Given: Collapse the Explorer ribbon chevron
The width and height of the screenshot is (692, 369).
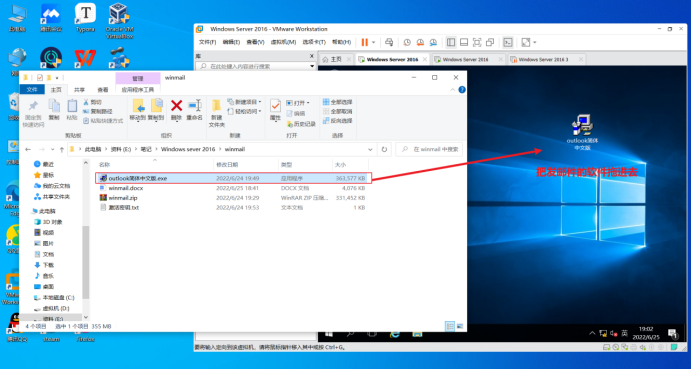Looking at the screenshot, I should (452, 90).
